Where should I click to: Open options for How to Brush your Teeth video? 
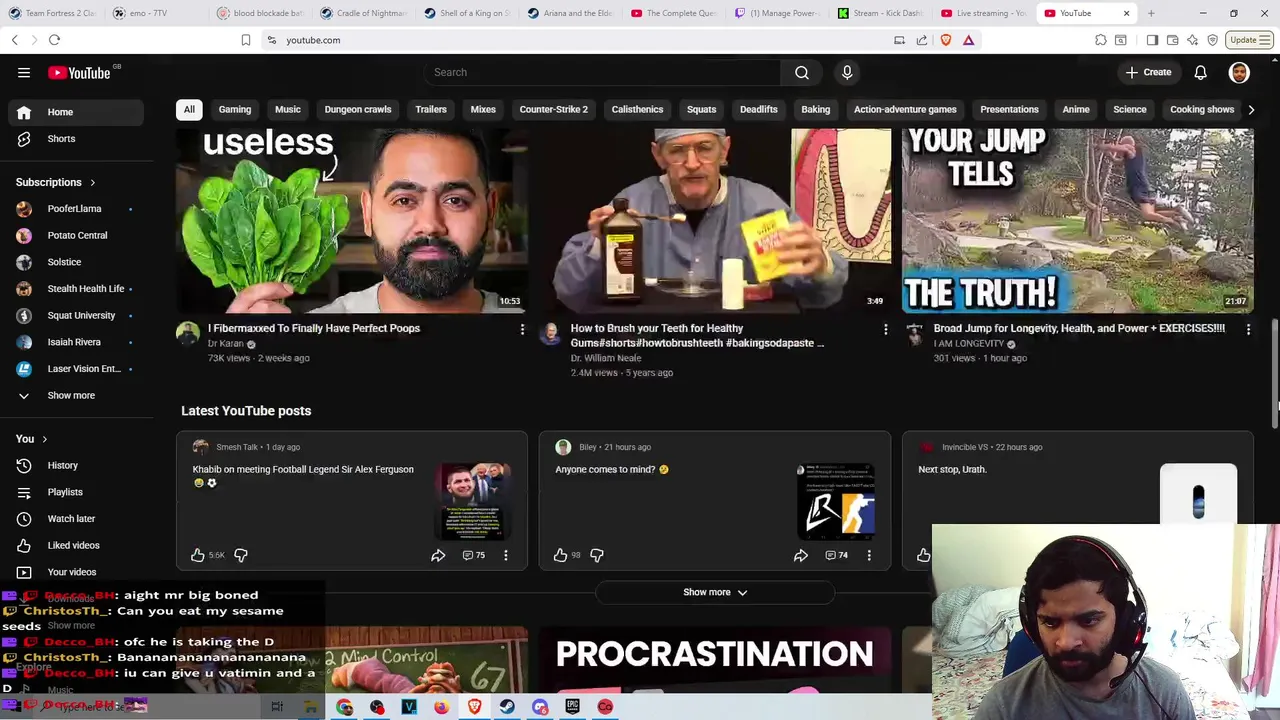pos(885,329)
